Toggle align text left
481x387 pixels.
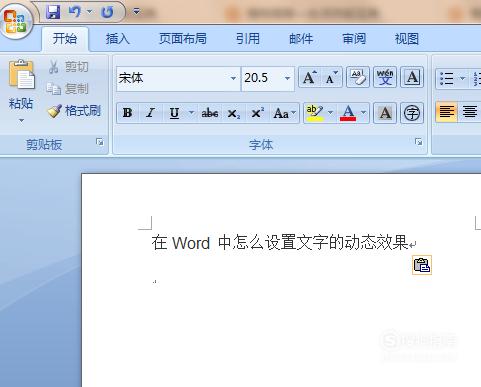pos(446,112)
